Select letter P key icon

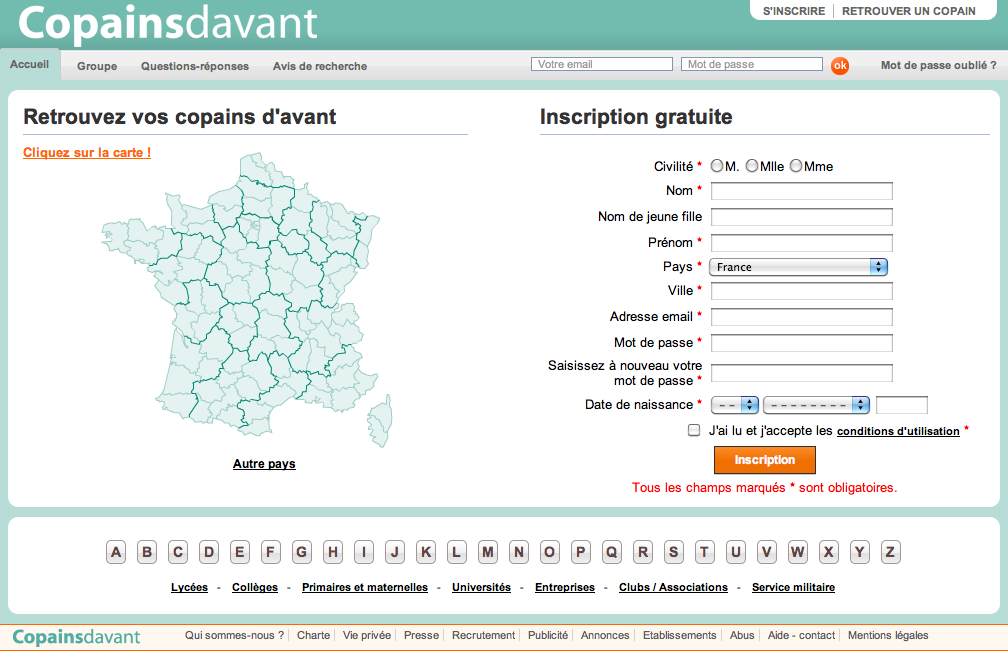point(580,552)
